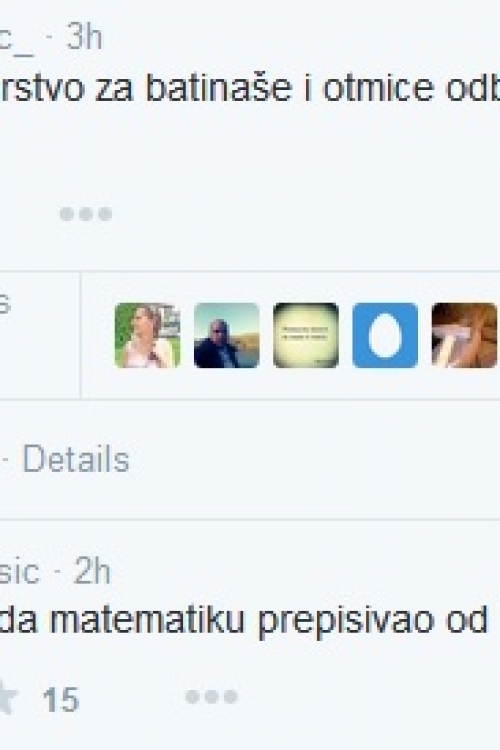Open avatar of man wearing sunglasses
Viewport: 500px width, 750px height.
pos(227,335)
